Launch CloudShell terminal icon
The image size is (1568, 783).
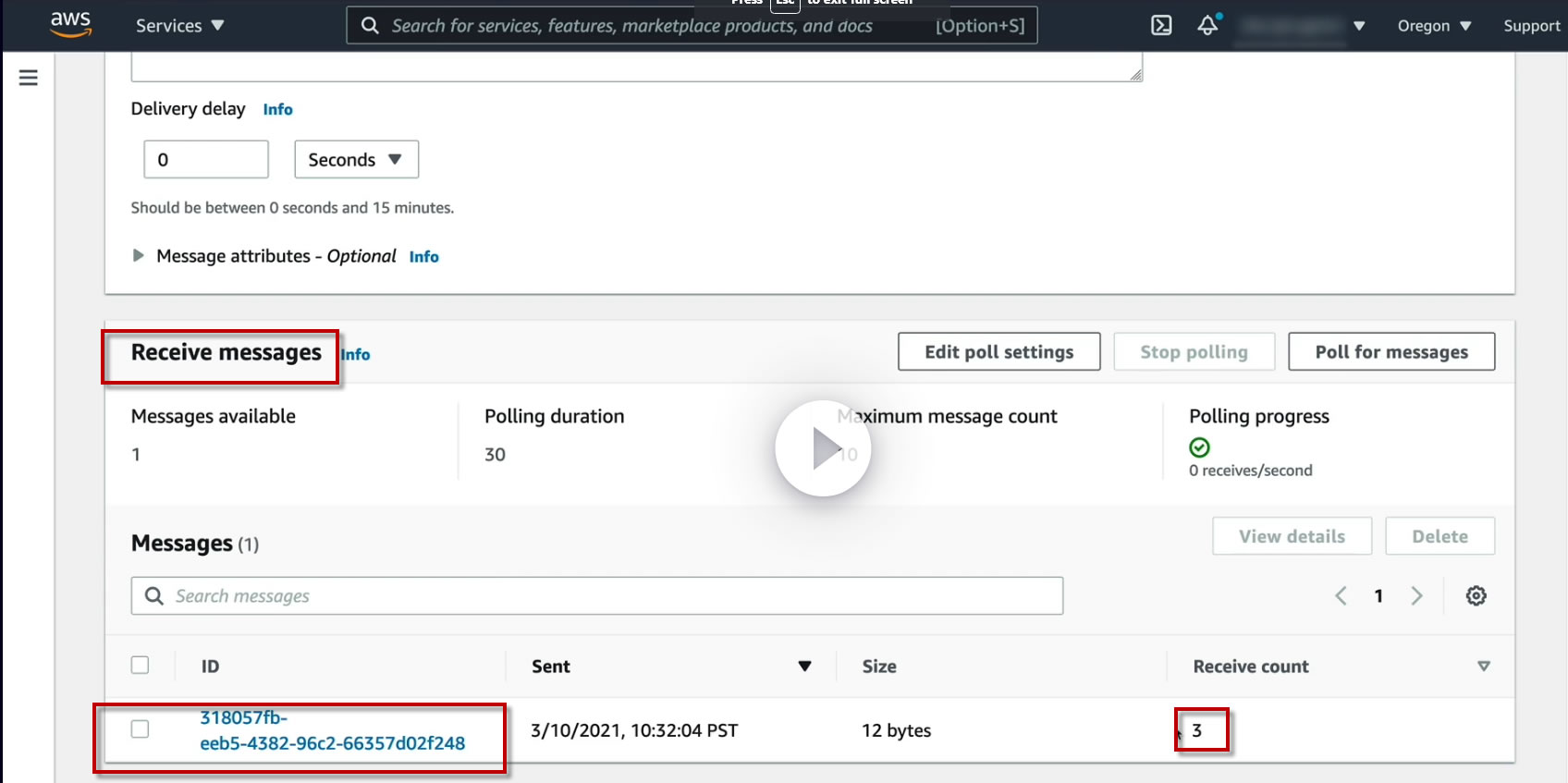click(1161, 26)
